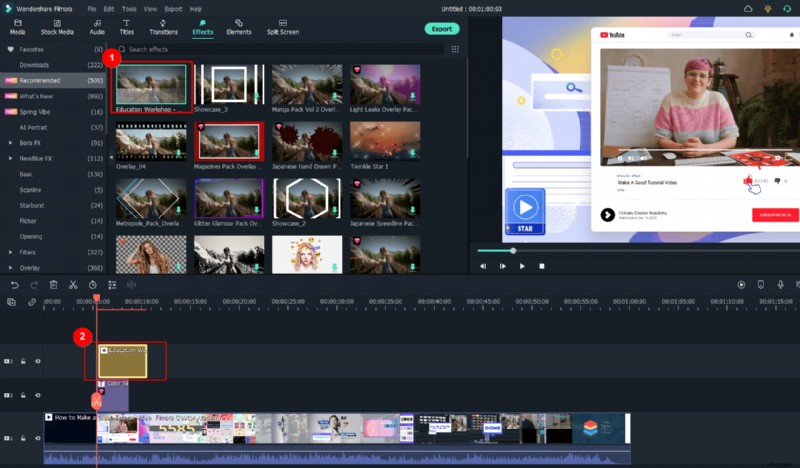The width and height of the screenshot is (800, 468).
Task: Open the Speed stopwatch tool
Action: tap(92, 285)
